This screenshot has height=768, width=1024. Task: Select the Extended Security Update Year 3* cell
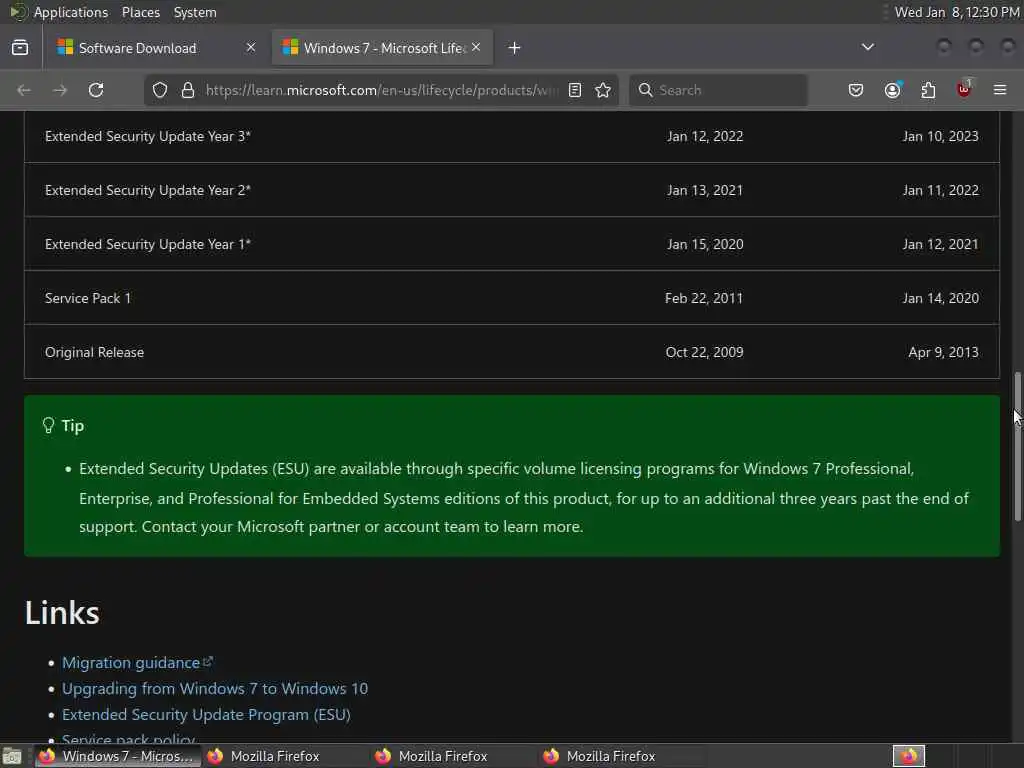tap(148, 136)
